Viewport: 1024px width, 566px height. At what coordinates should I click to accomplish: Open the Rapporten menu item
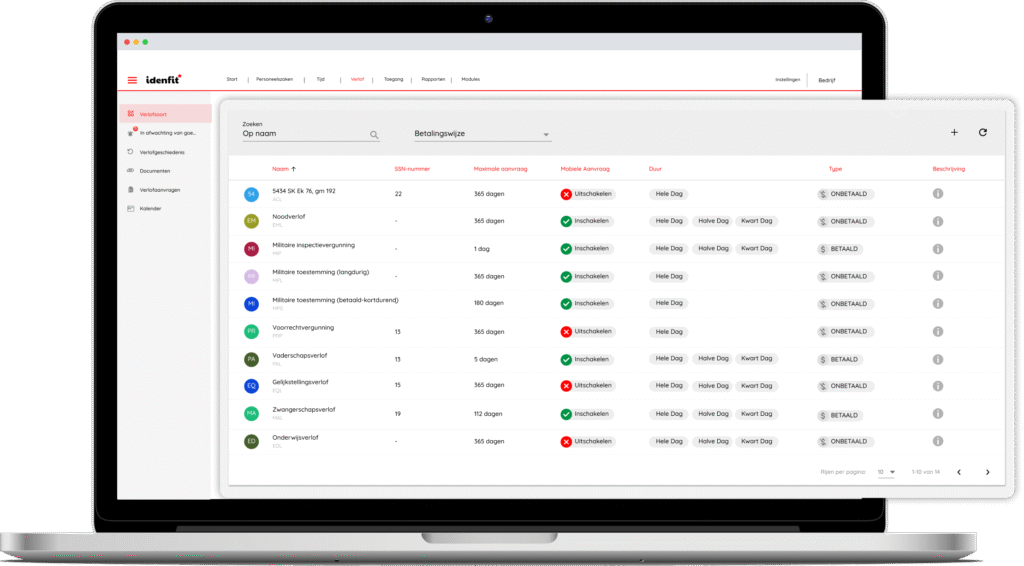433,79
